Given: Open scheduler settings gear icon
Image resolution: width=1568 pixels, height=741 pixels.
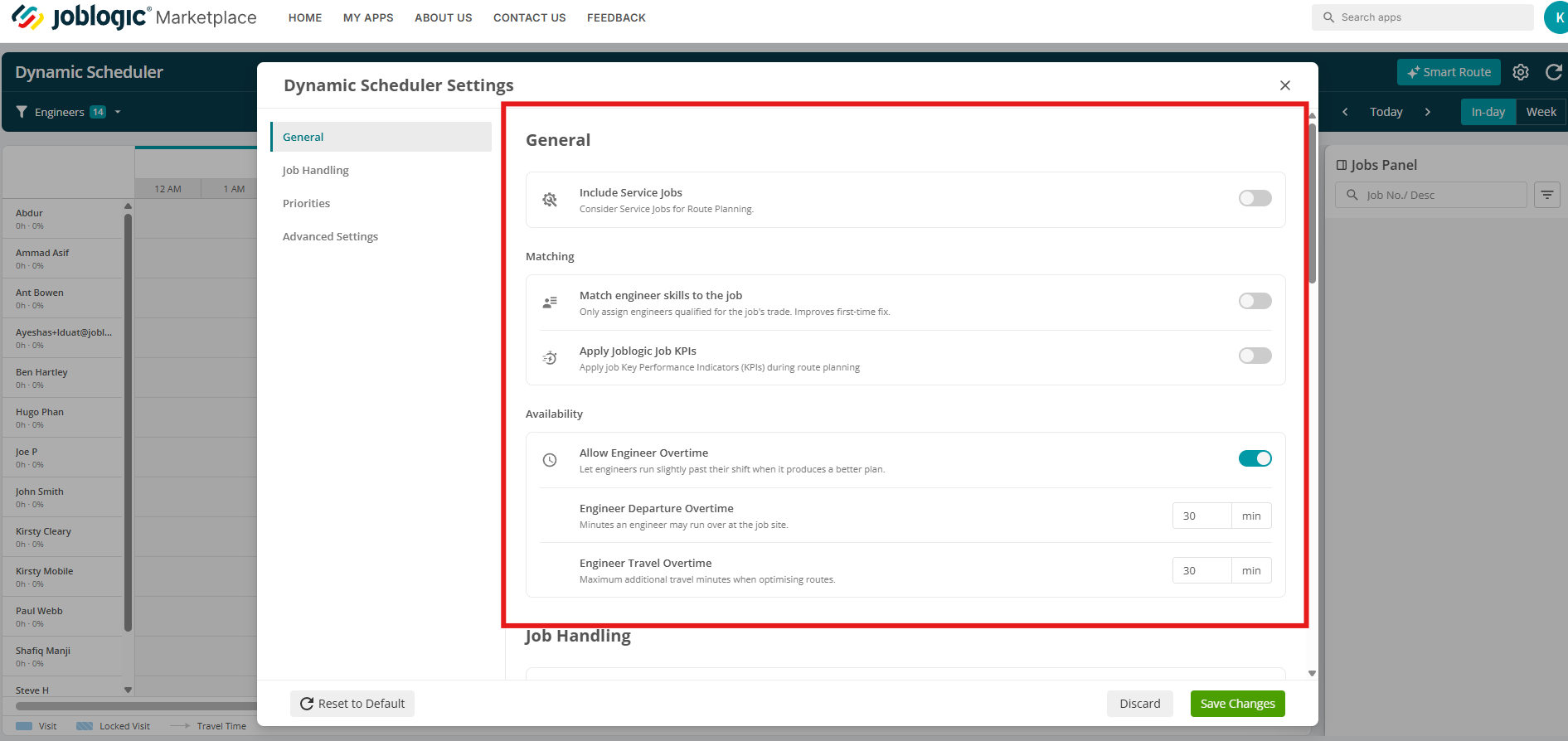Looking at the screenshot, I should [x=1521, y=72].
